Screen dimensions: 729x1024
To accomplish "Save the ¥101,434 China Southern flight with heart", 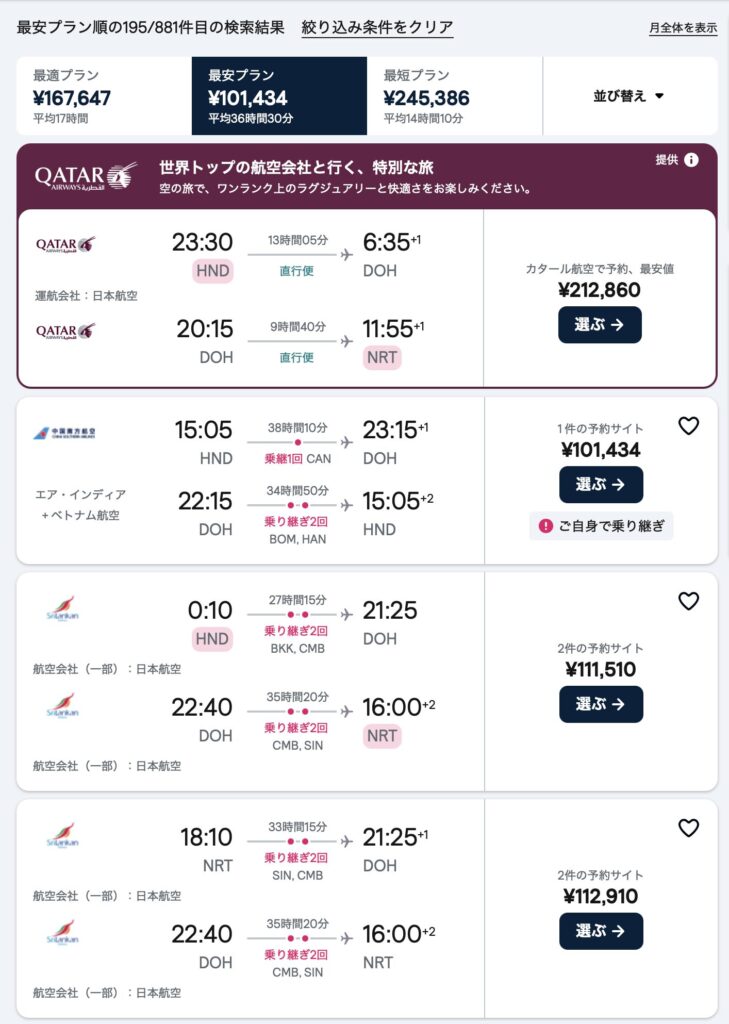I will (x=688, y=426).
